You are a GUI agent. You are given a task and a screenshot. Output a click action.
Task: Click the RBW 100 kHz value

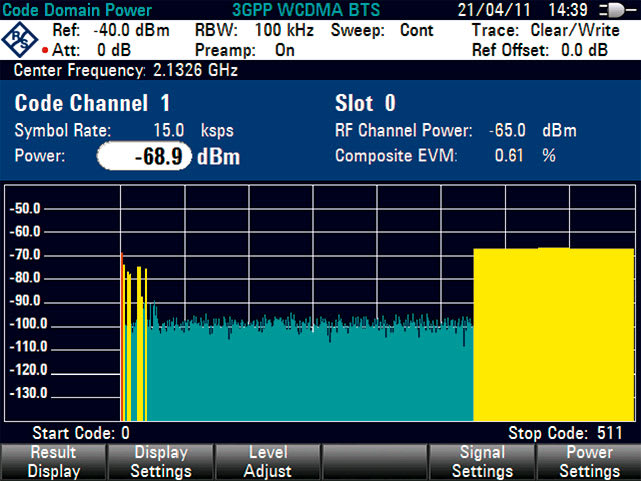pyautogui.click(x=254, y=31)
